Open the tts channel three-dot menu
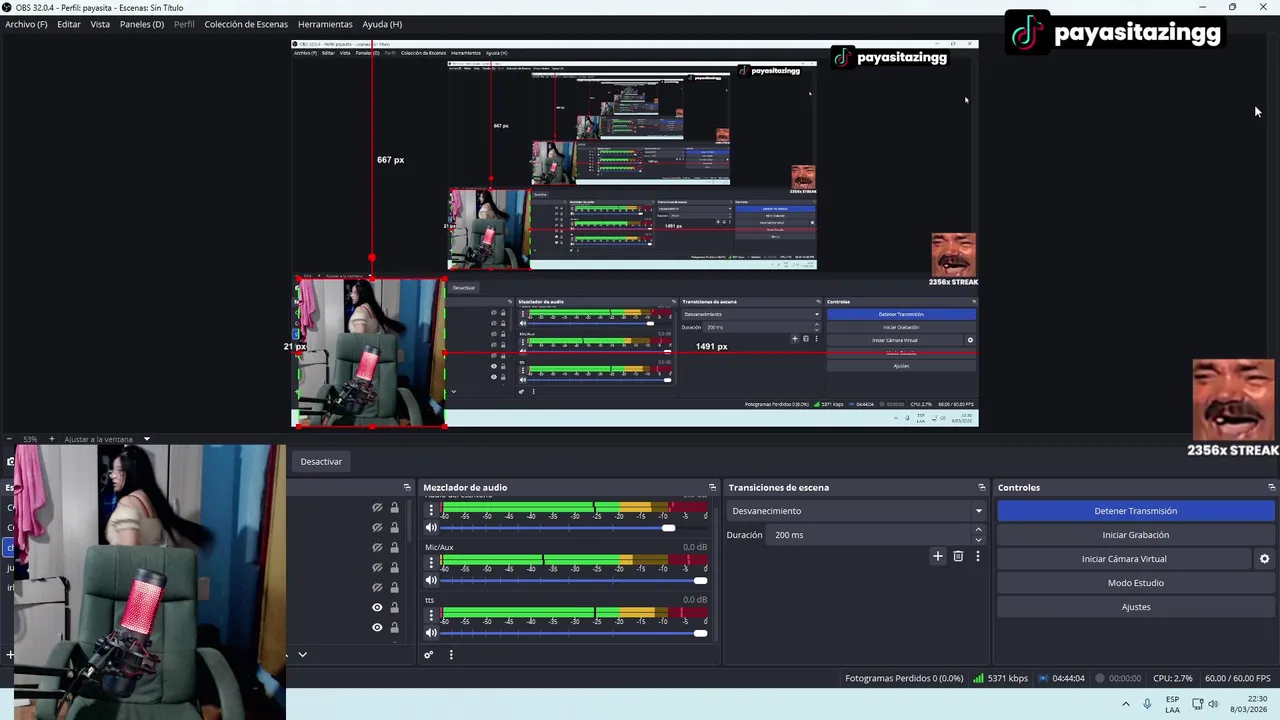The image size is (1280, 720). pos(431,614)
